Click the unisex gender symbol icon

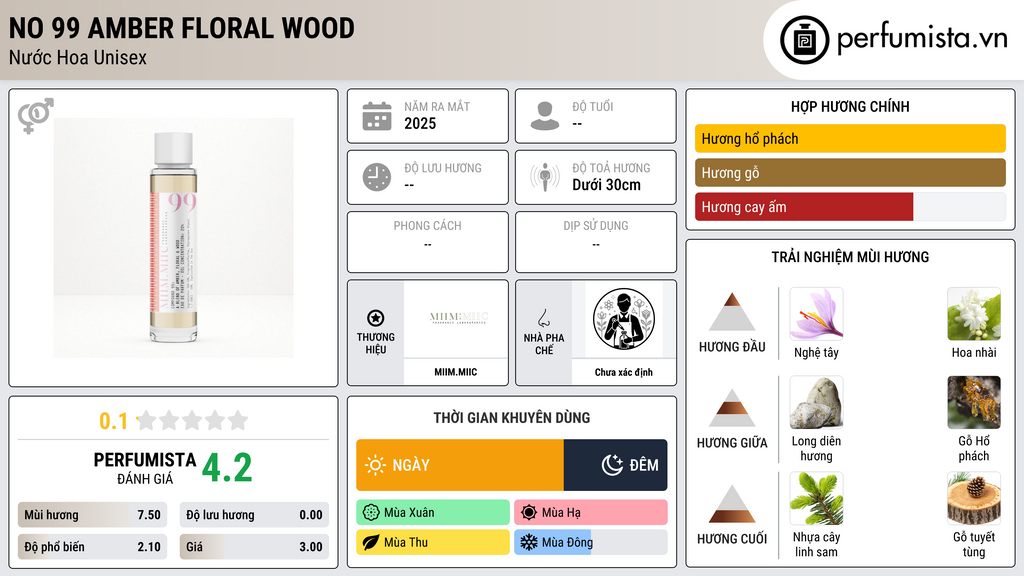click(35, 116)
